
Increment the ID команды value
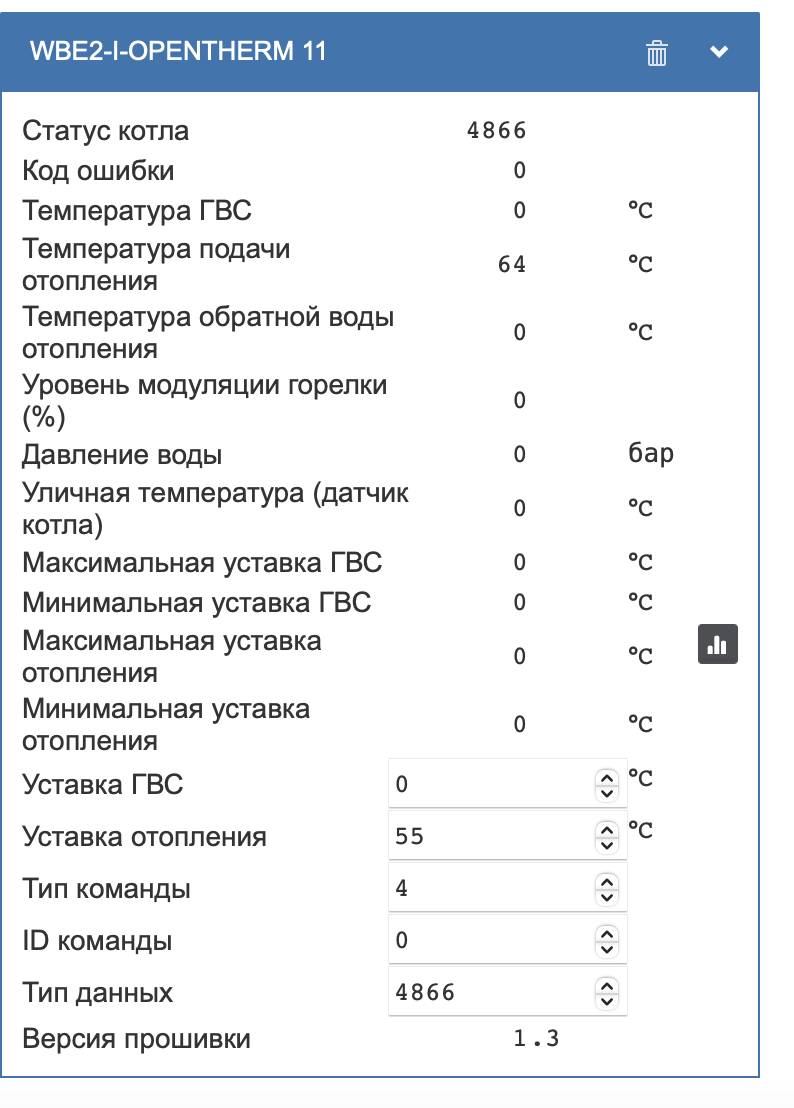point(607,934)
